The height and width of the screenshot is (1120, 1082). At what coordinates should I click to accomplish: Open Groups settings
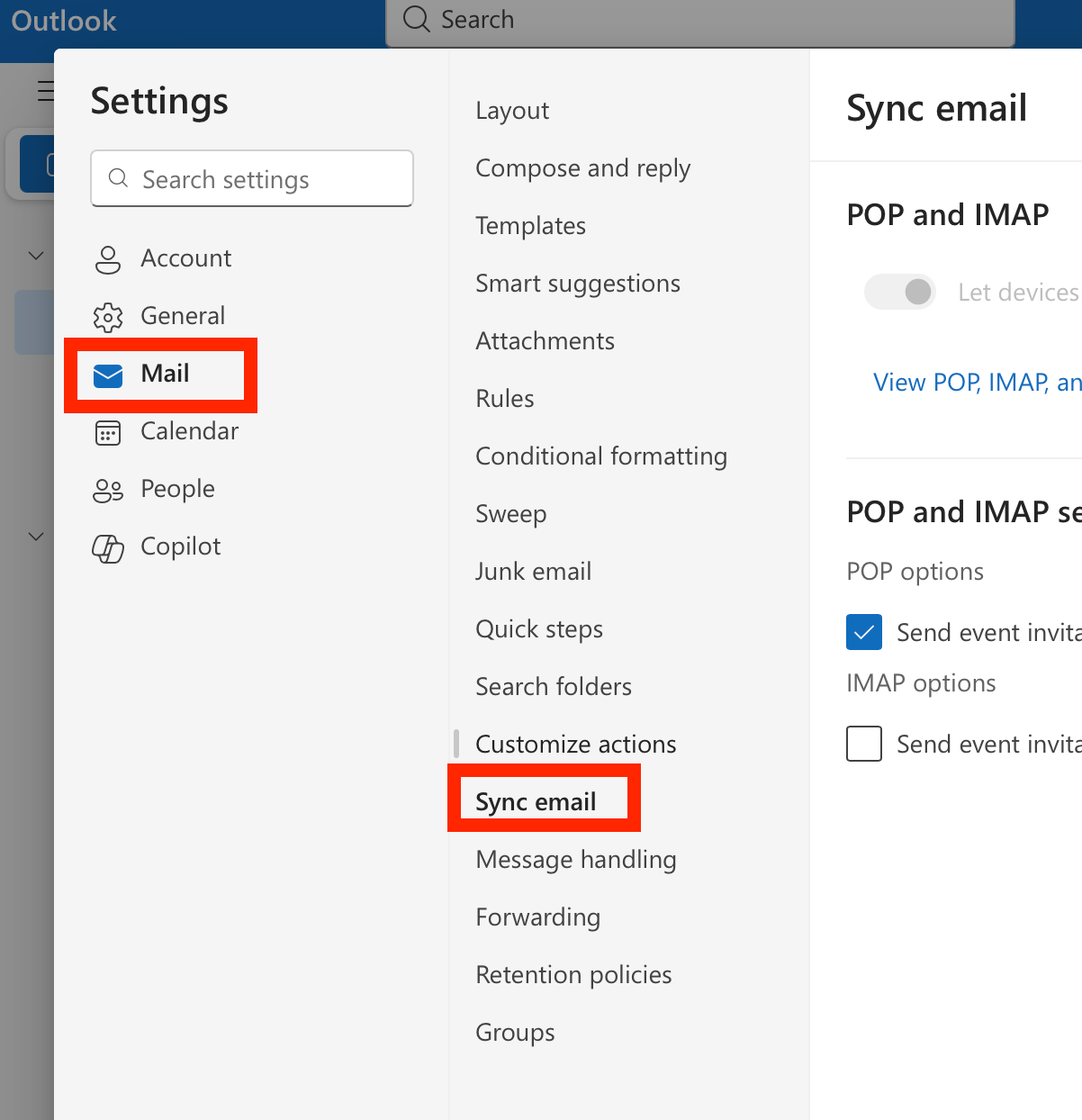515,1033
